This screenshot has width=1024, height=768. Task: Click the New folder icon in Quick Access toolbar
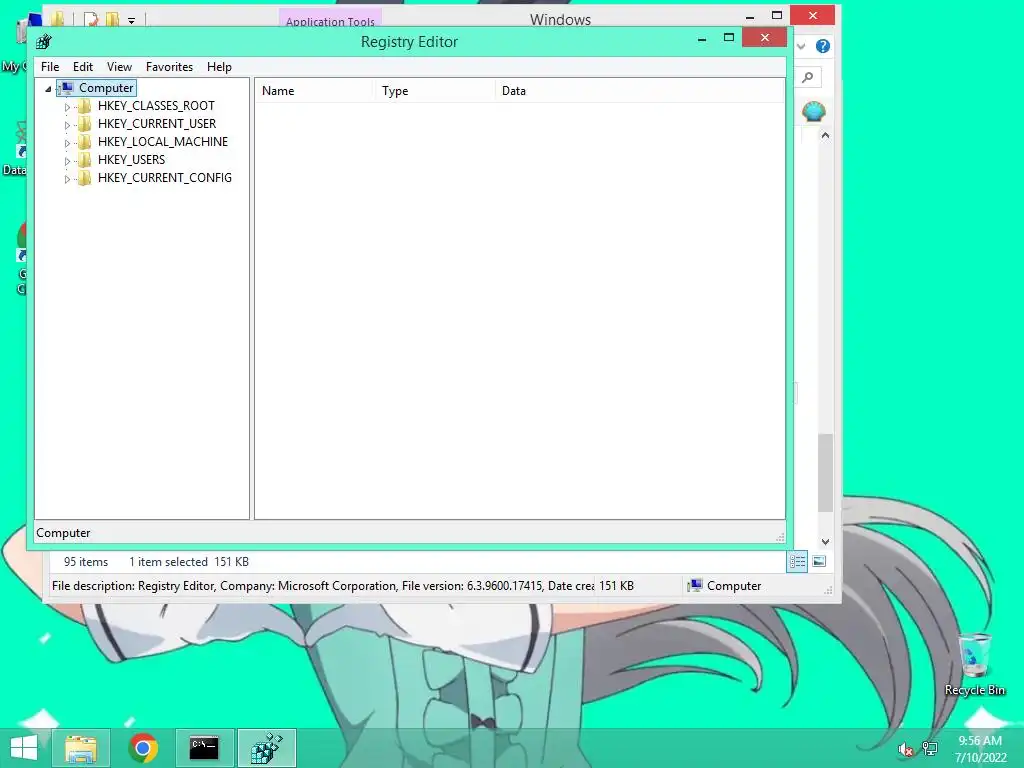[112, 19]
